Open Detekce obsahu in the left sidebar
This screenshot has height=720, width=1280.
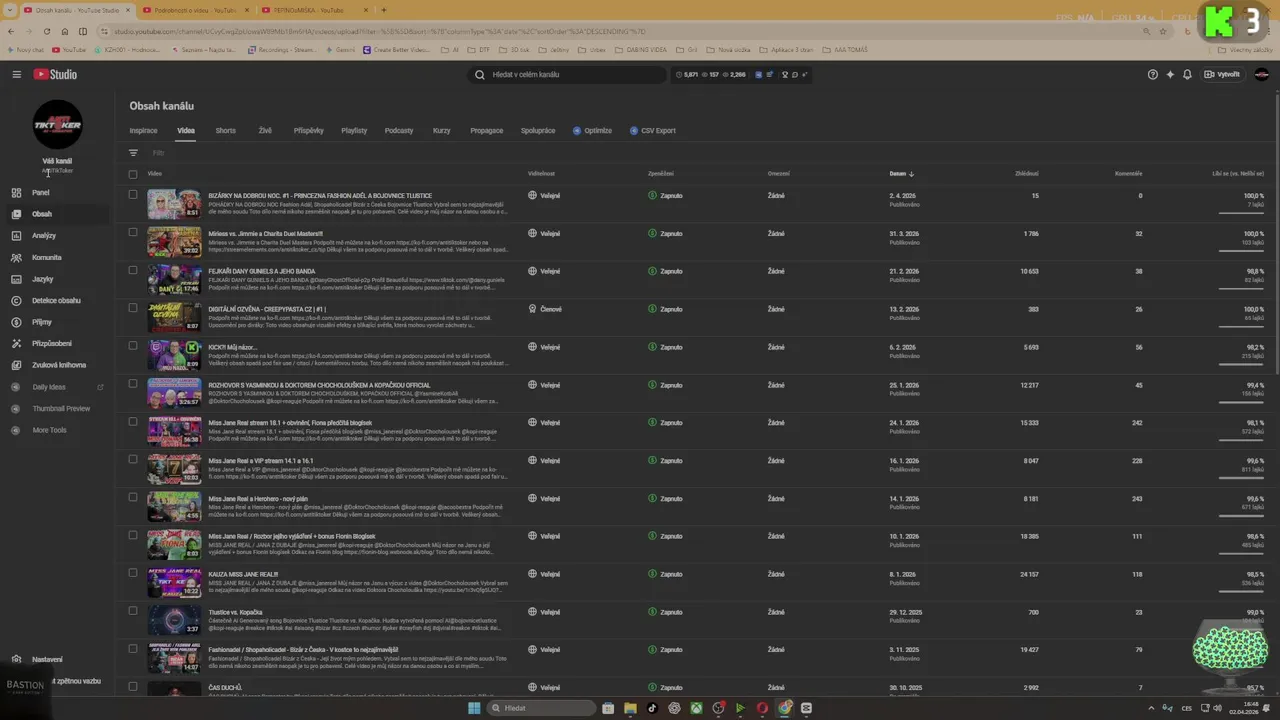click(x=56, y=300)
